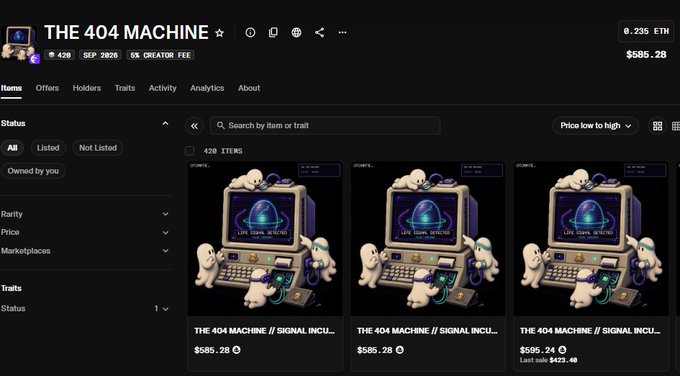Click the 420 items count badge

[x=59, y=55]
